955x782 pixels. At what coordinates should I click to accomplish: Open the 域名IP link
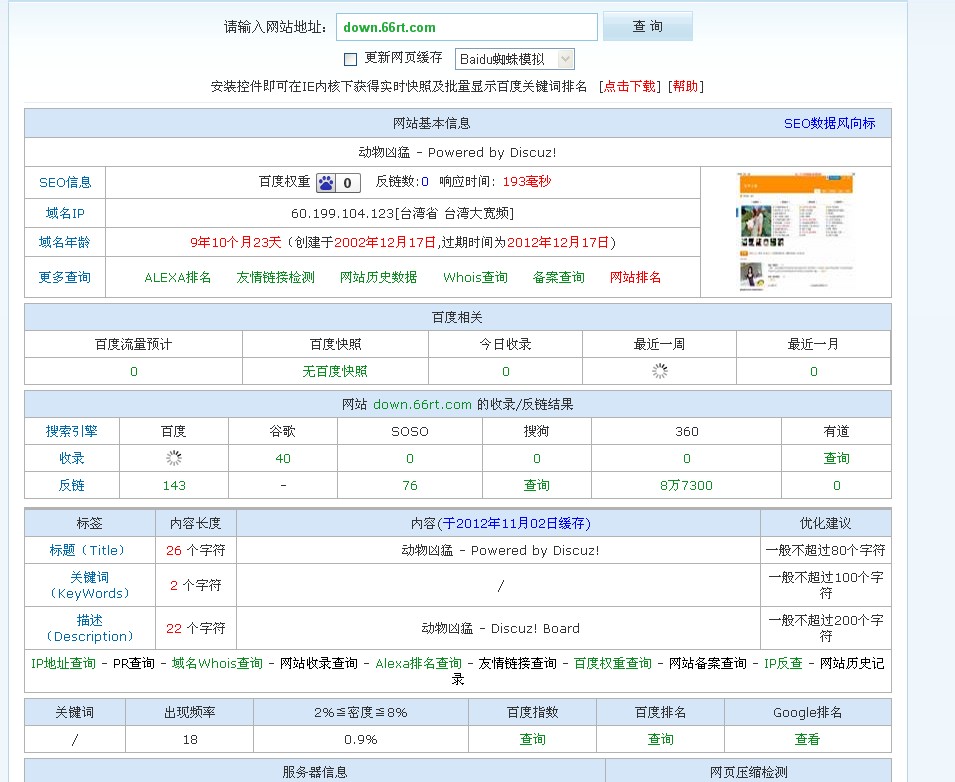(x=65, y=213)
